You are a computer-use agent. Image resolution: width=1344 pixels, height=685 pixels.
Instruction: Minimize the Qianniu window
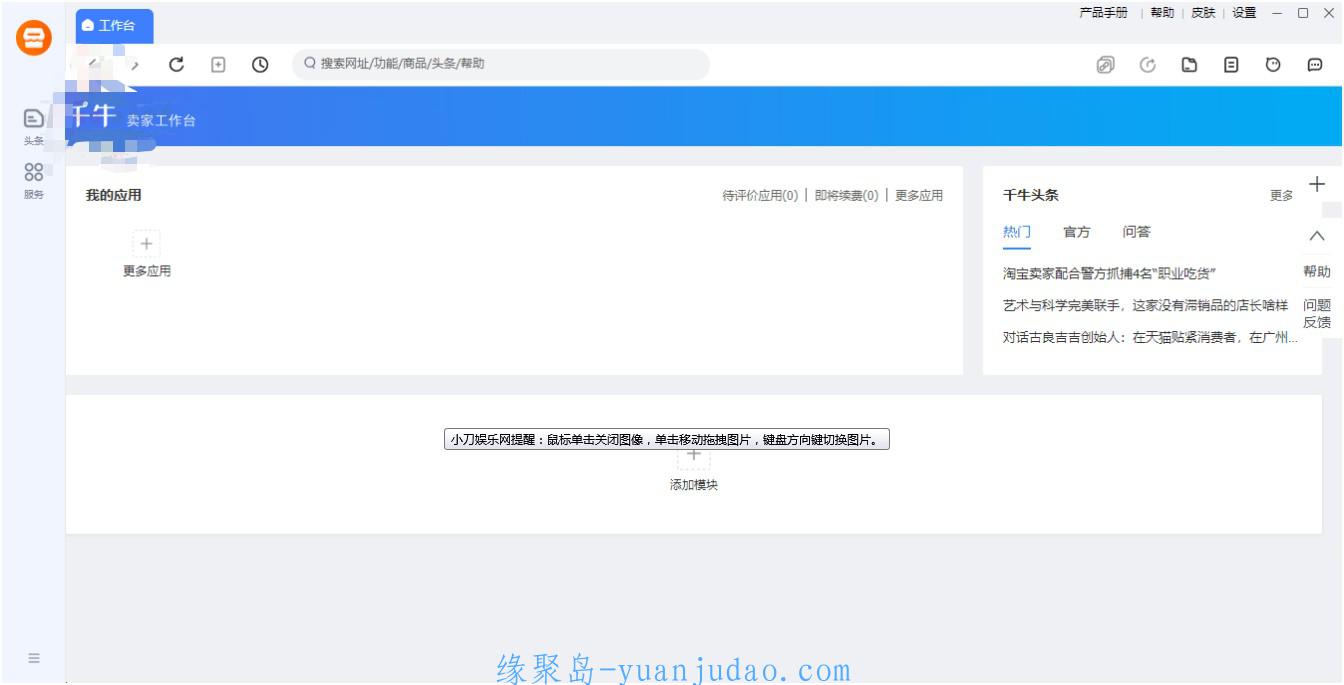coord(1277,13)
